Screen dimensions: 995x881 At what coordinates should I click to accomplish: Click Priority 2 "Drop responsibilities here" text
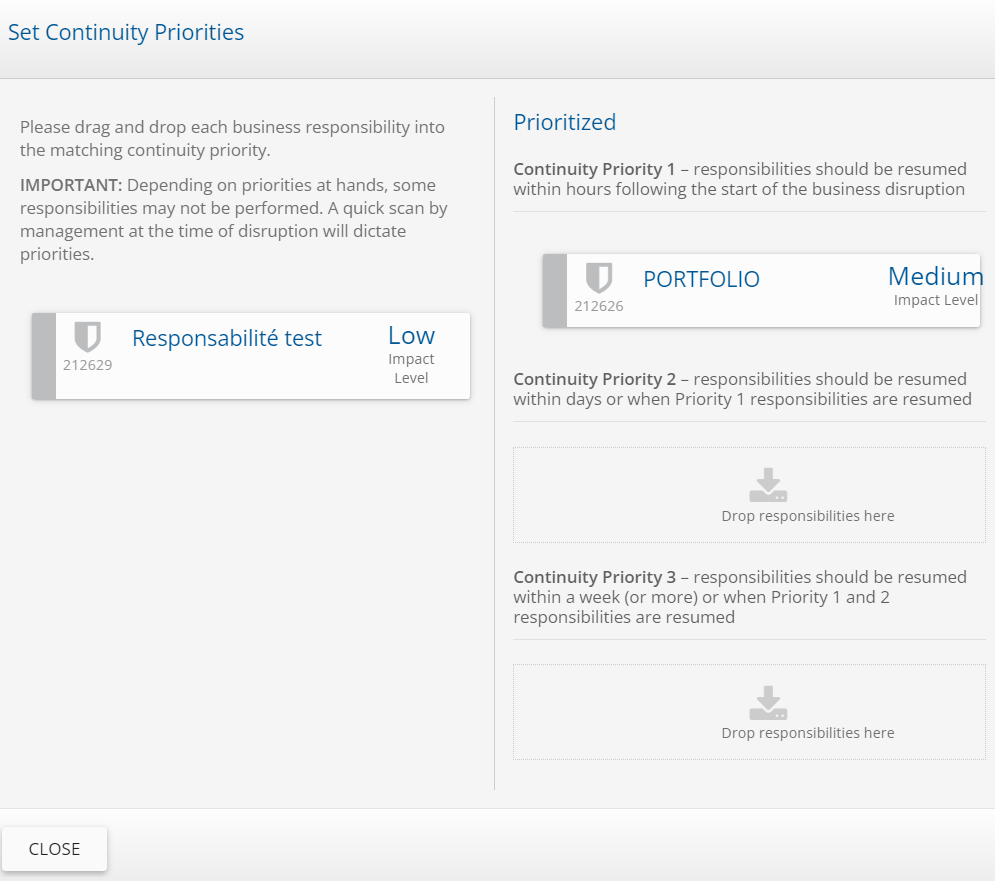click(808, 516)
